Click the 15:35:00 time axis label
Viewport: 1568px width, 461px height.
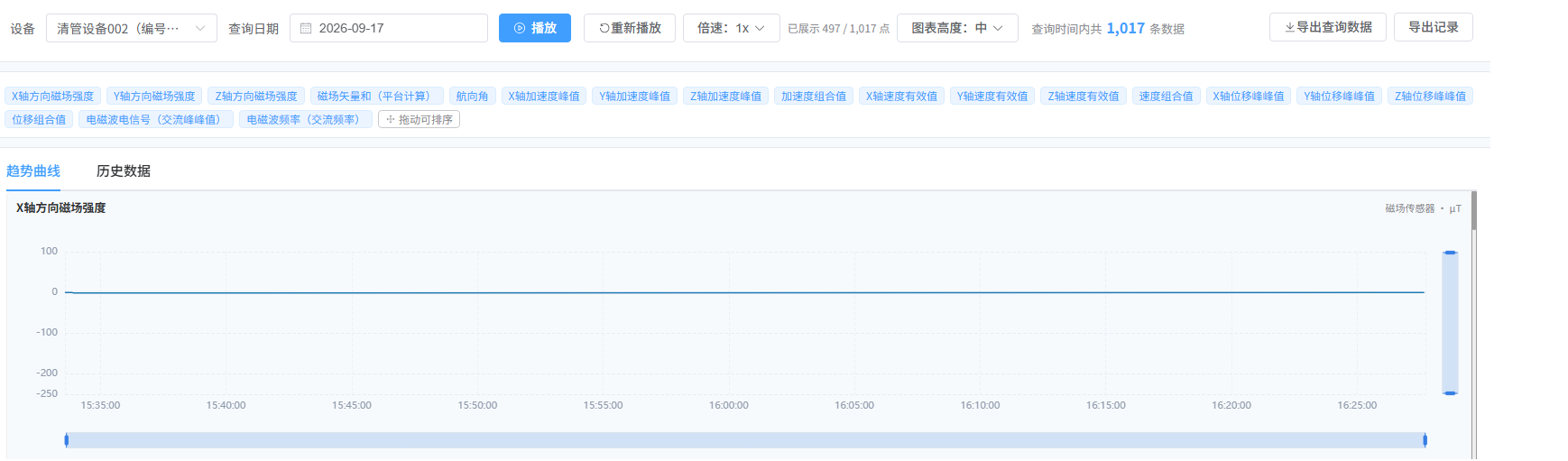(x=100, y=405)
